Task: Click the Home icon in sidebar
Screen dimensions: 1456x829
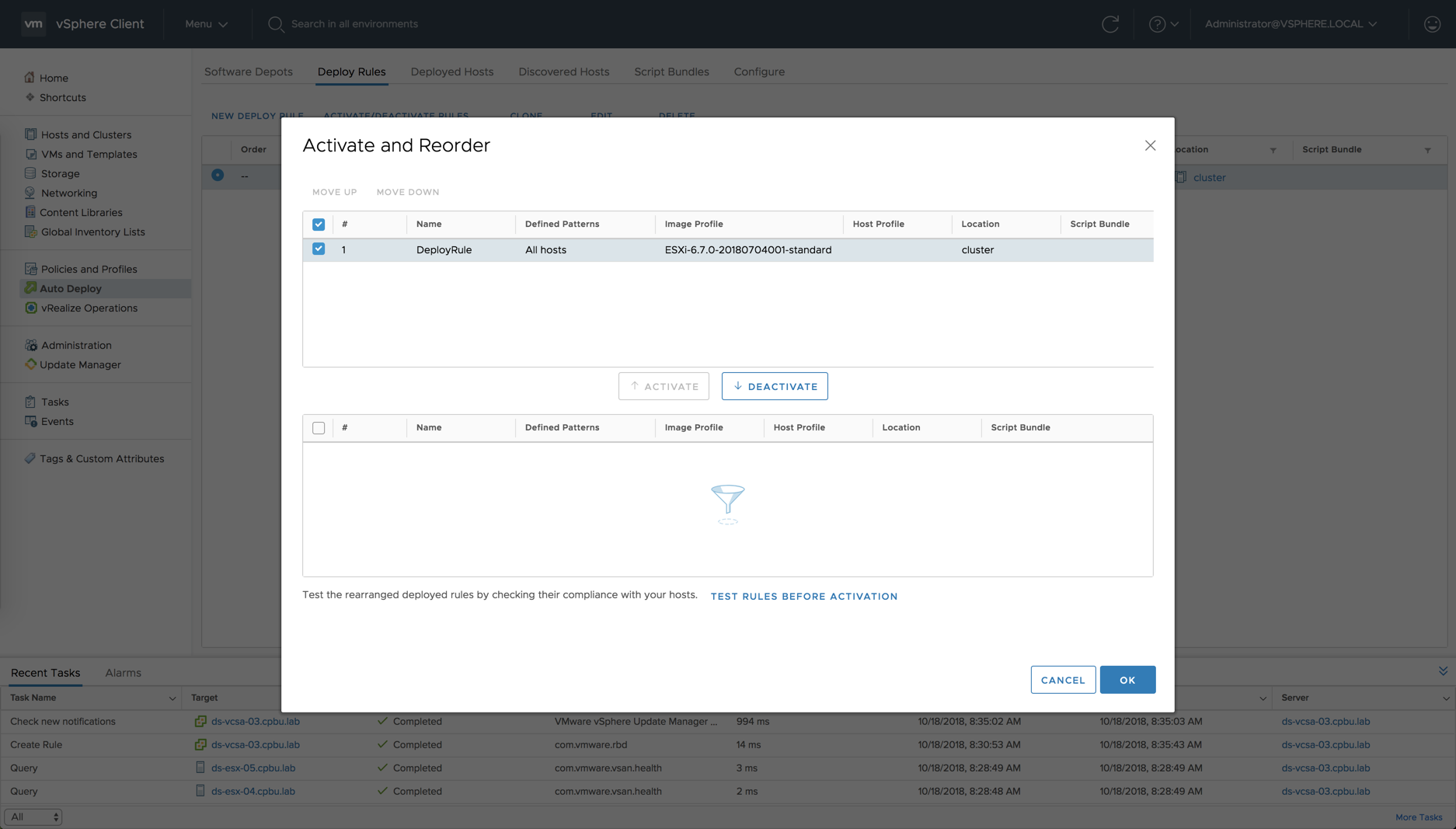Action: point(30,78)
